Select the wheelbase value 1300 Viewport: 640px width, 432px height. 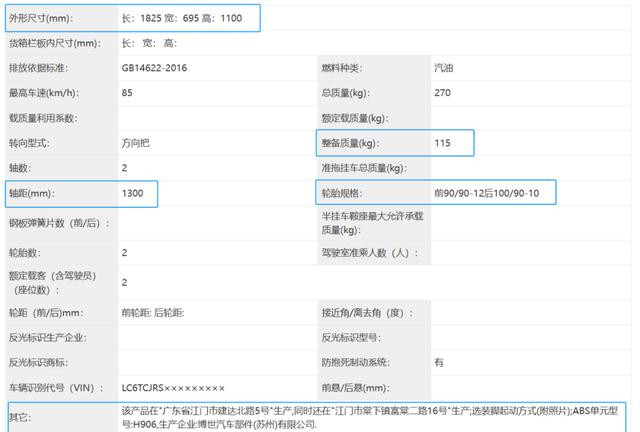pyautogui.click(x=132, y=193)
